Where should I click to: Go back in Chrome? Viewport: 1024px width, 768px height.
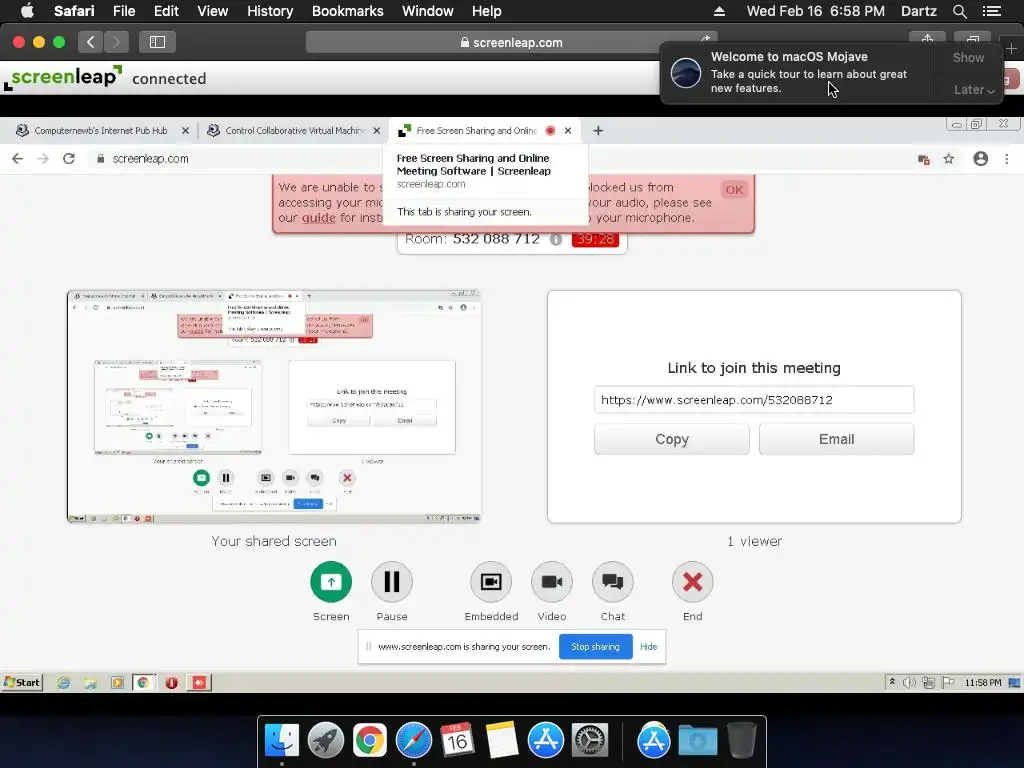(18, 159)
